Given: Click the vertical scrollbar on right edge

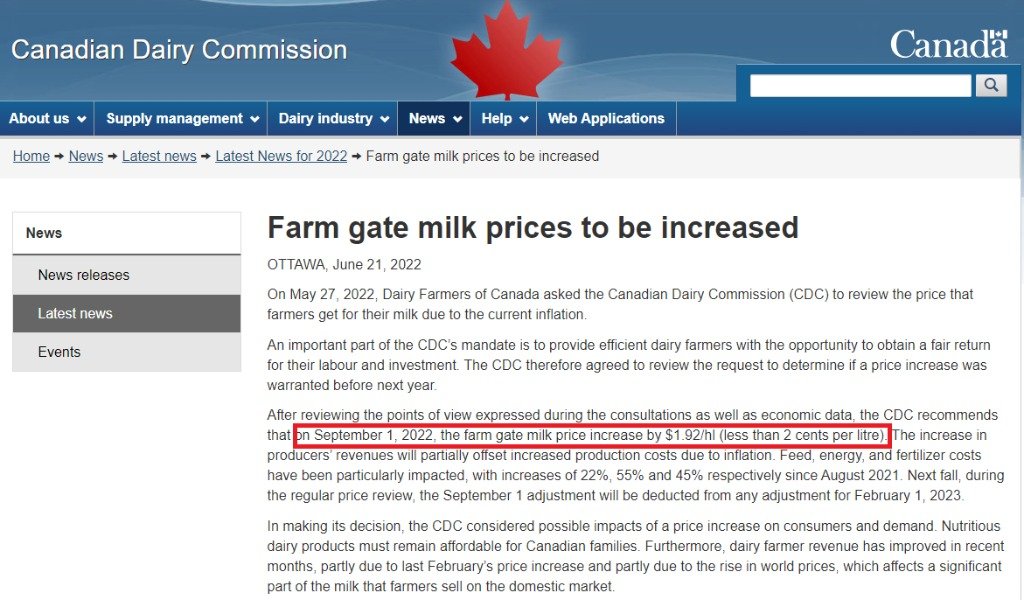Looking at the screenshot, I should coord(1021,300).
